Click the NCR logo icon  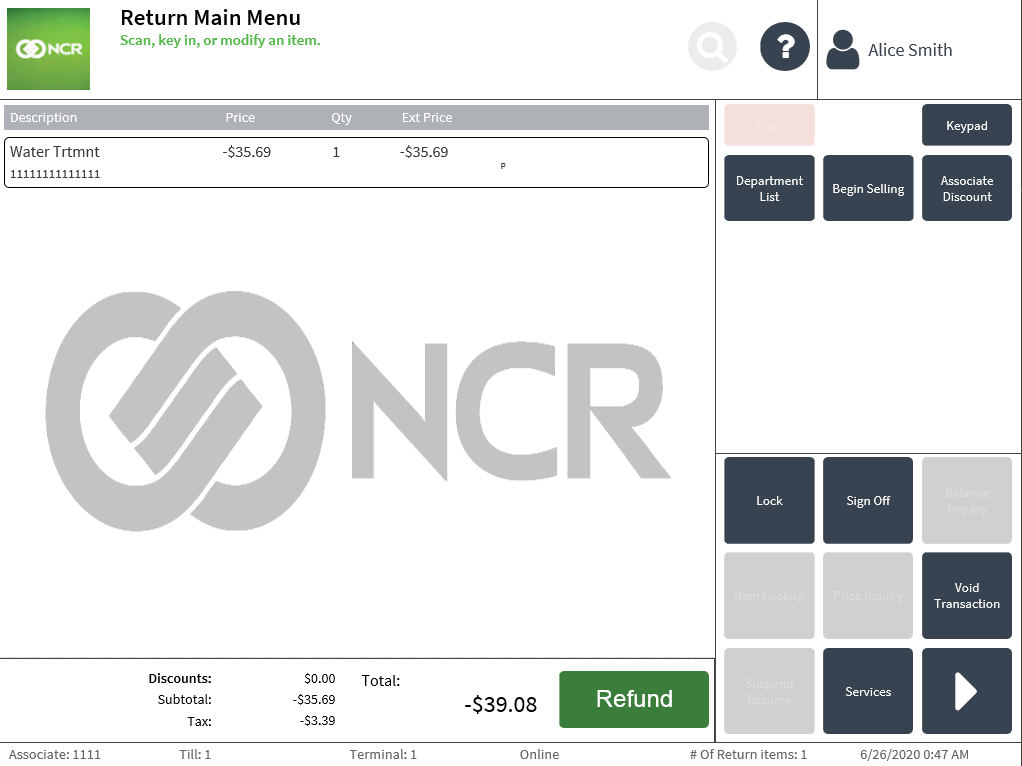pyautogui.click(x=48, y=49)
